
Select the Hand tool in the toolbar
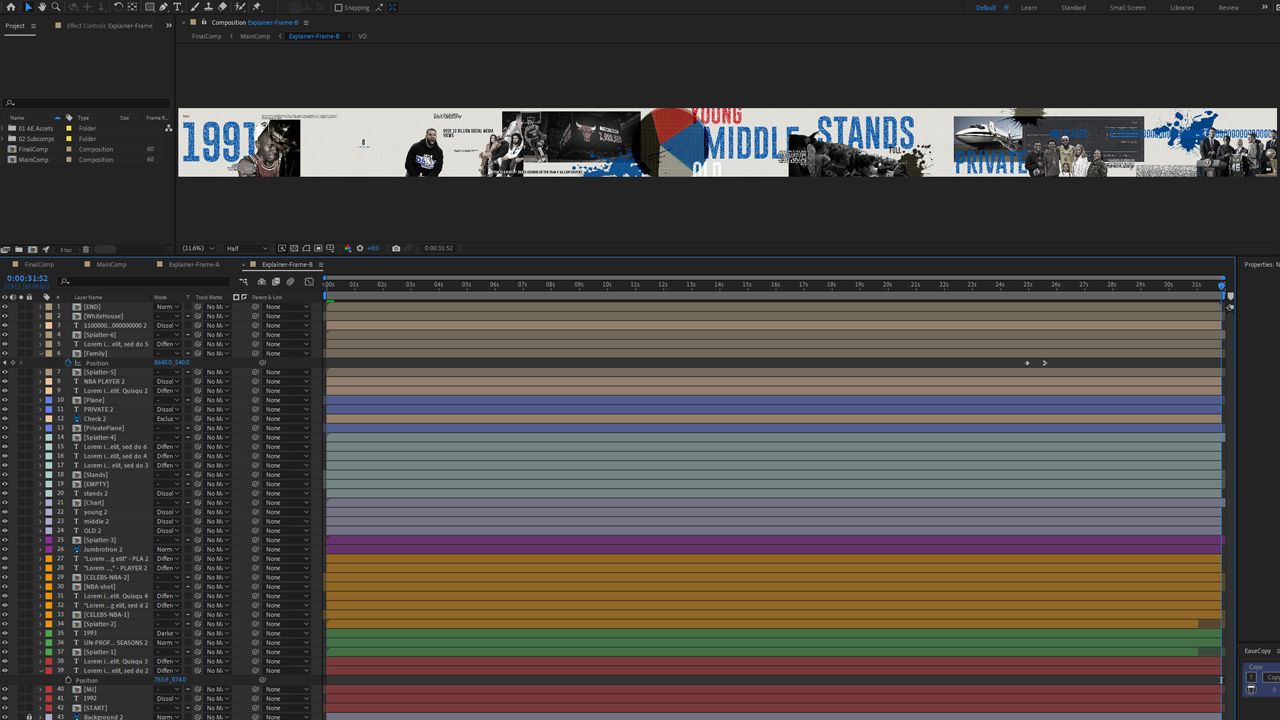click(x=42, y=7)
